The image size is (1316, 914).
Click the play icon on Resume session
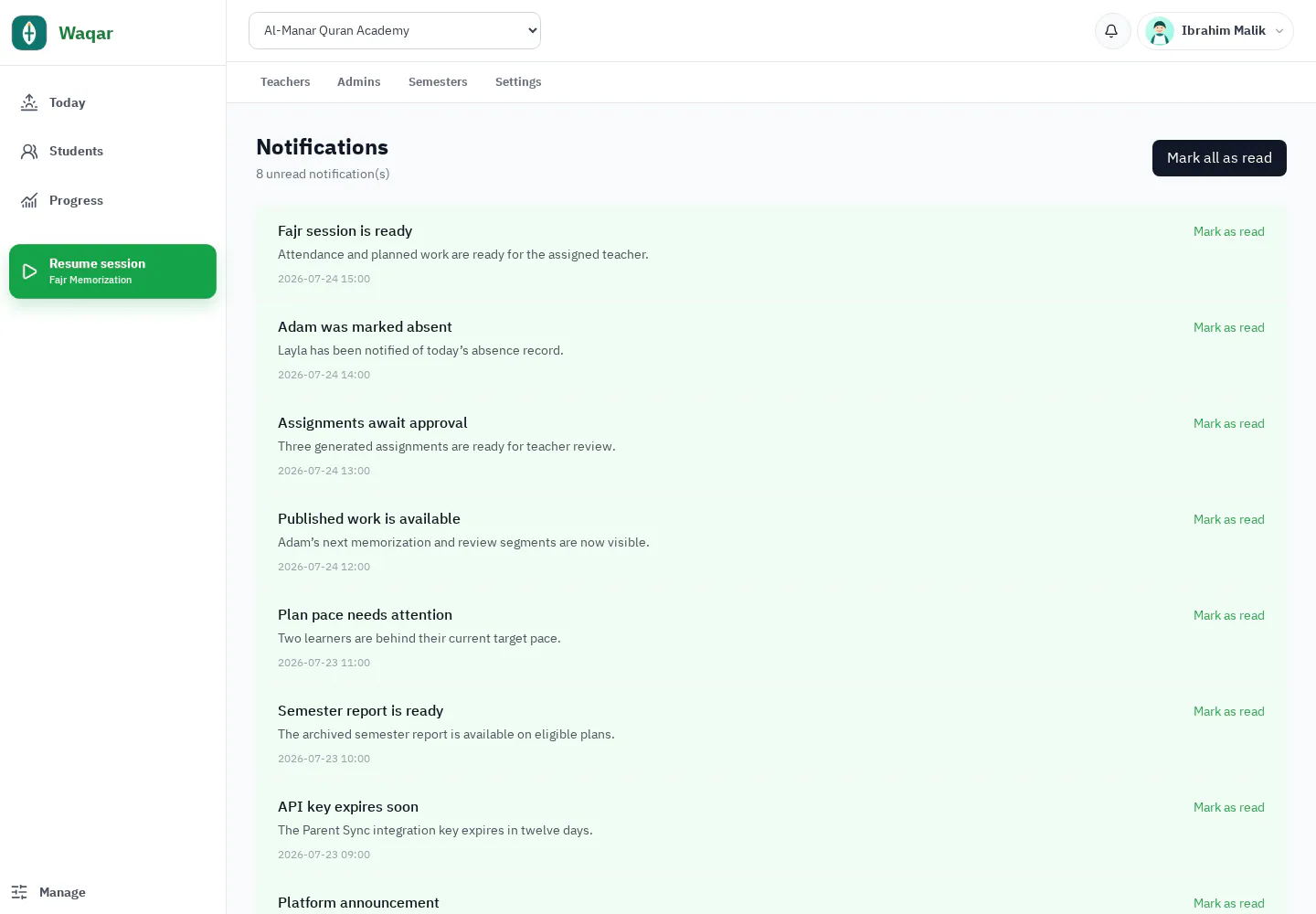(x=29, y=271)
